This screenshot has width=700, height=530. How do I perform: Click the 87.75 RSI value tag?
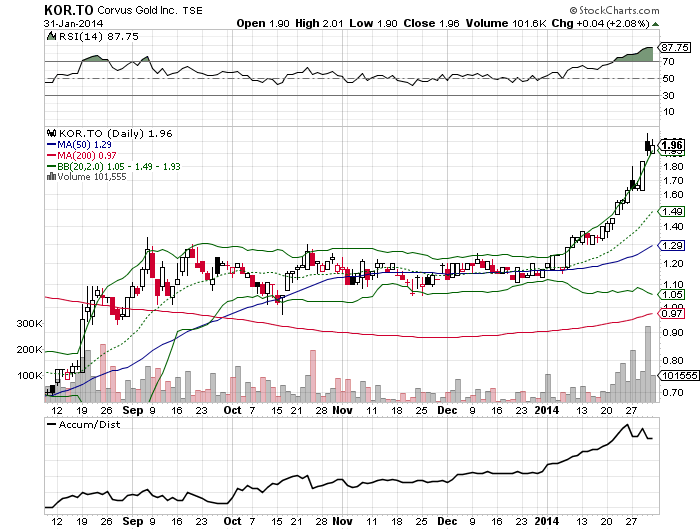click(x=675, y=47)
